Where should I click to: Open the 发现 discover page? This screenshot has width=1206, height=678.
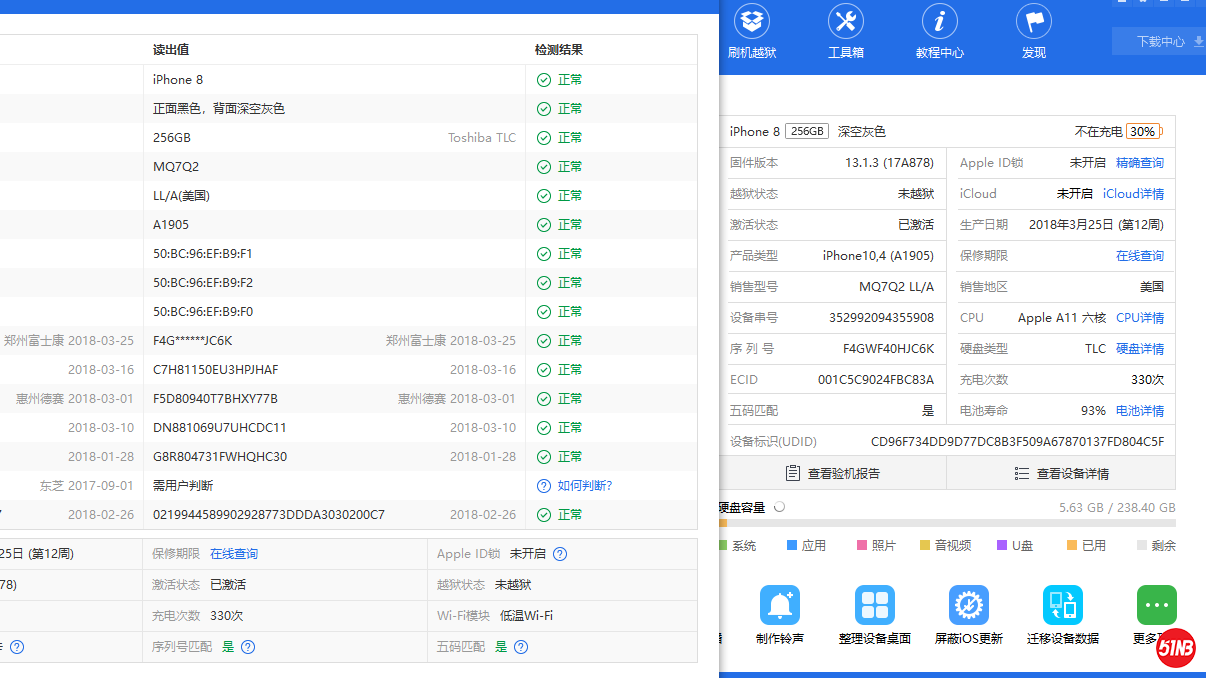(x=1033, y=31)
